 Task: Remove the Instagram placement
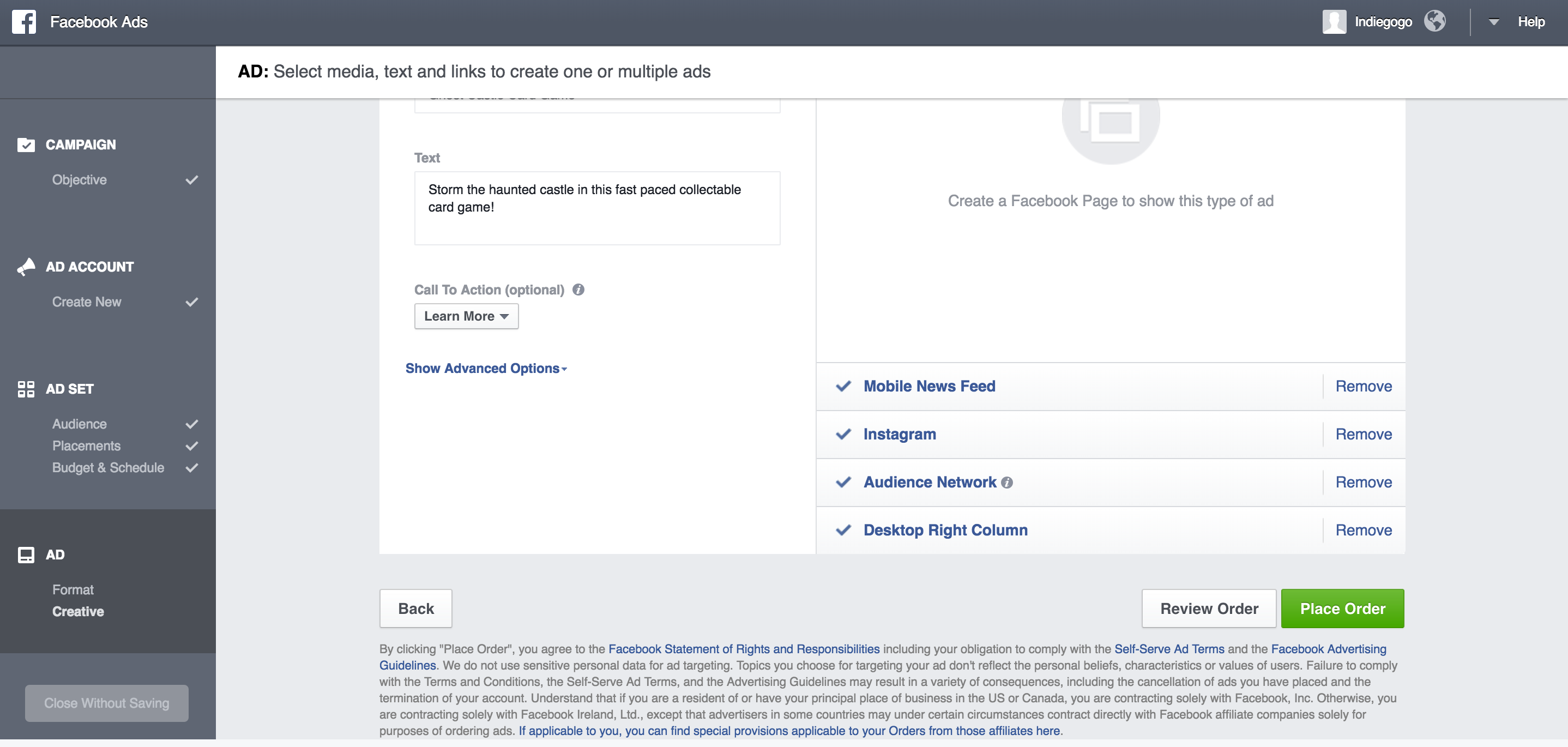pos(1364,434)
